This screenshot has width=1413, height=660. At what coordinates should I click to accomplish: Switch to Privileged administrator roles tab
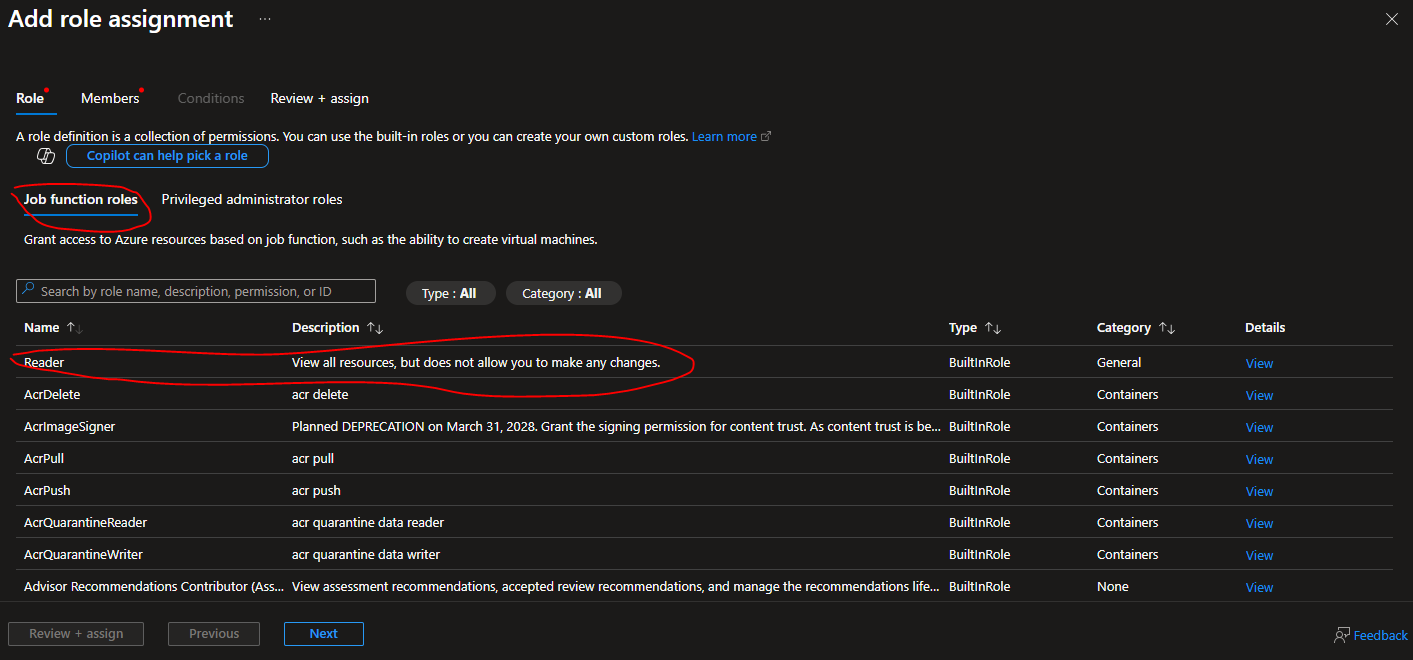coord(252,199)
